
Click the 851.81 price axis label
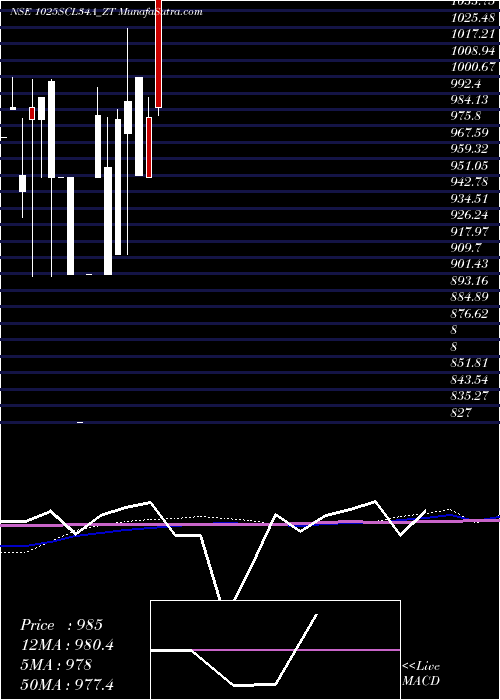coord(469,363)
